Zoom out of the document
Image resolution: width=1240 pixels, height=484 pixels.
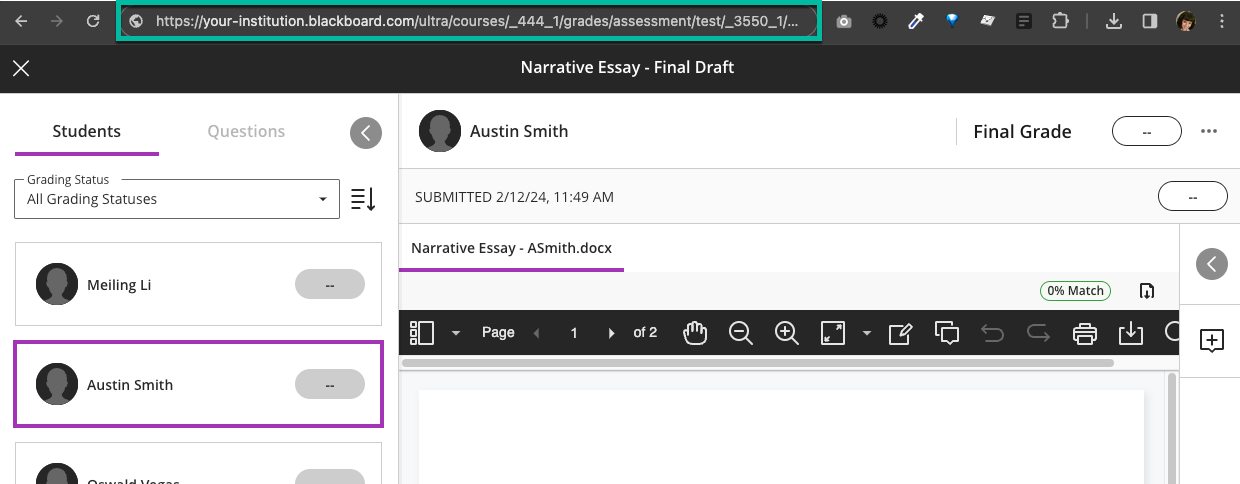tap(741, 333)
